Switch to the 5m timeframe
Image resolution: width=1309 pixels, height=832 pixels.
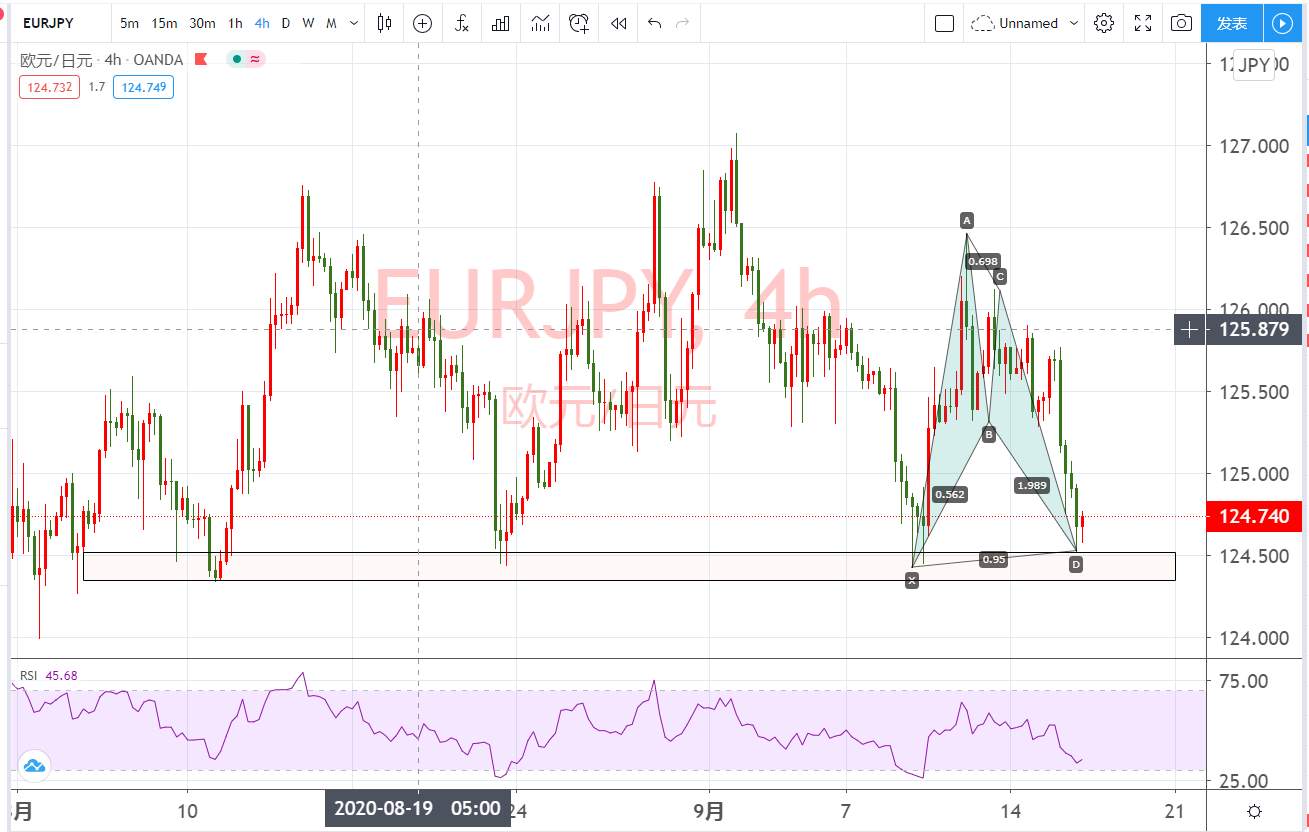tap(130, 23)
